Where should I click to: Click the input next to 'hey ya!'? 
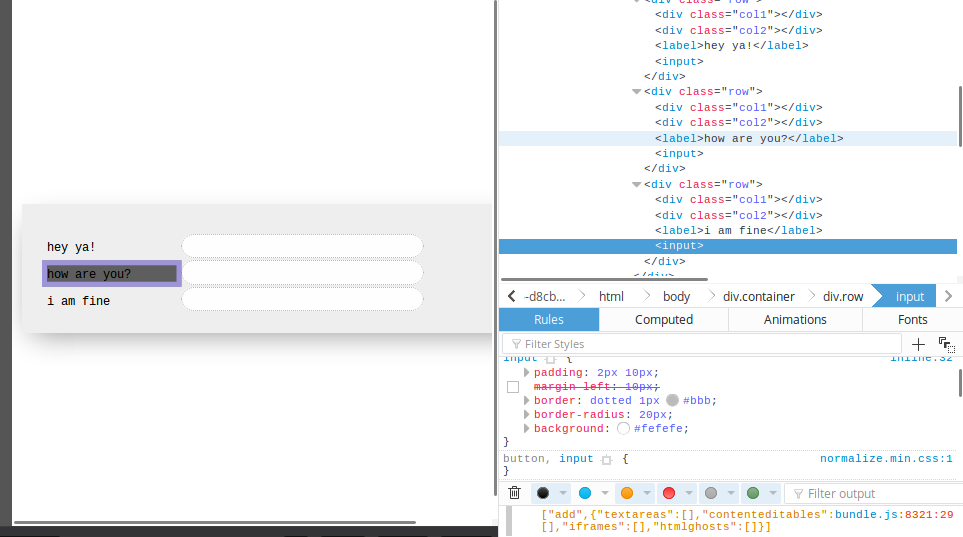[302, 246]
